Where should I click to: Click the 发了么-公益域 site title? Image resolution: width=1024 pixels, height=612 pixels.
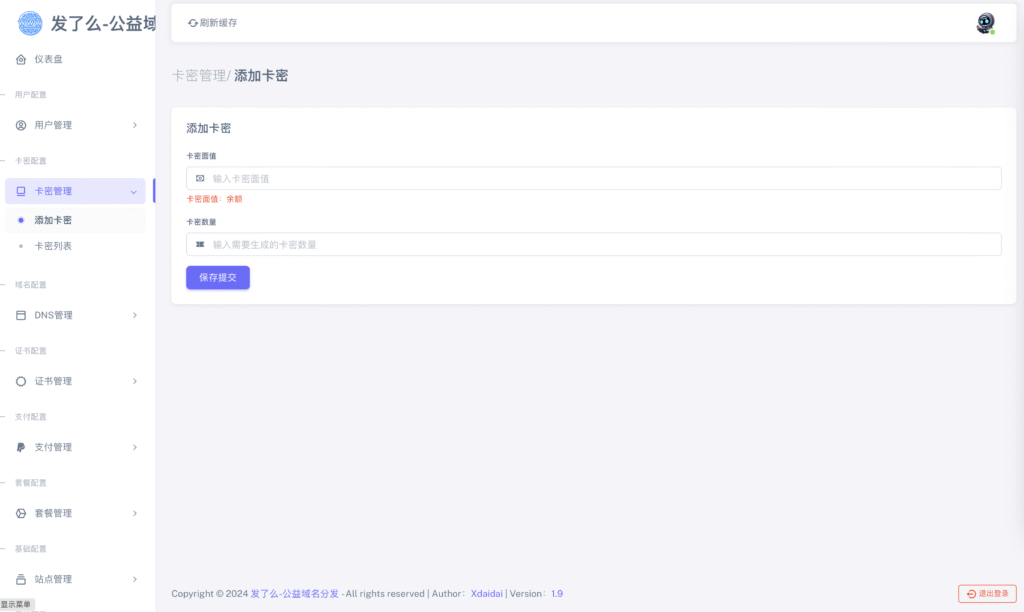(103, 24)
